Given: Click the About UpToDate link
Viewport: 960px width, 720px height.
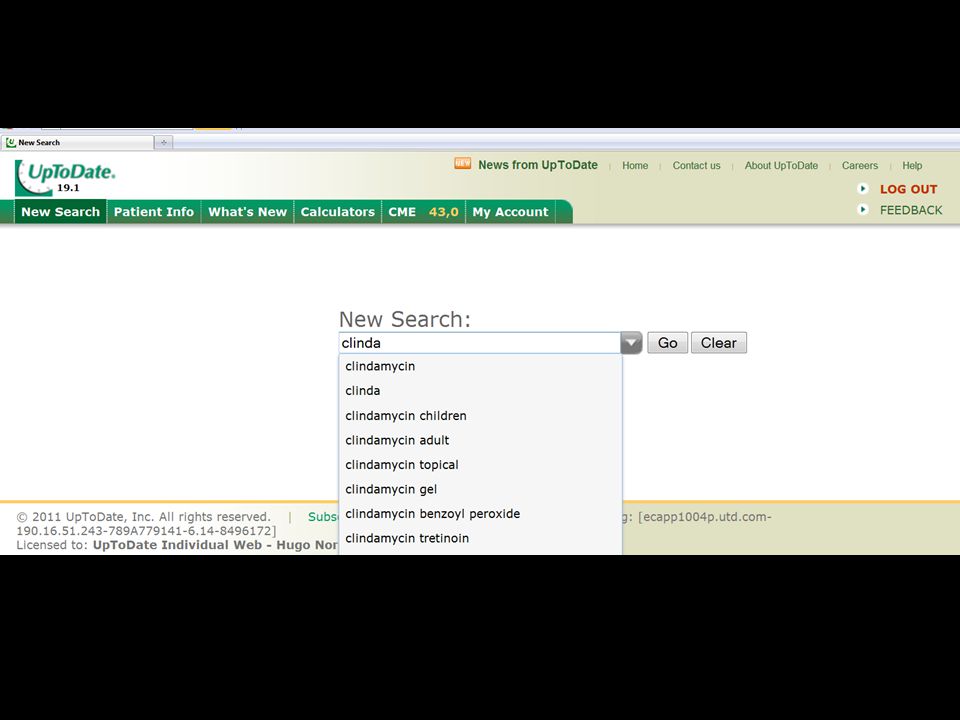Looking at the screenshot, I should click(x=781, y=165).
